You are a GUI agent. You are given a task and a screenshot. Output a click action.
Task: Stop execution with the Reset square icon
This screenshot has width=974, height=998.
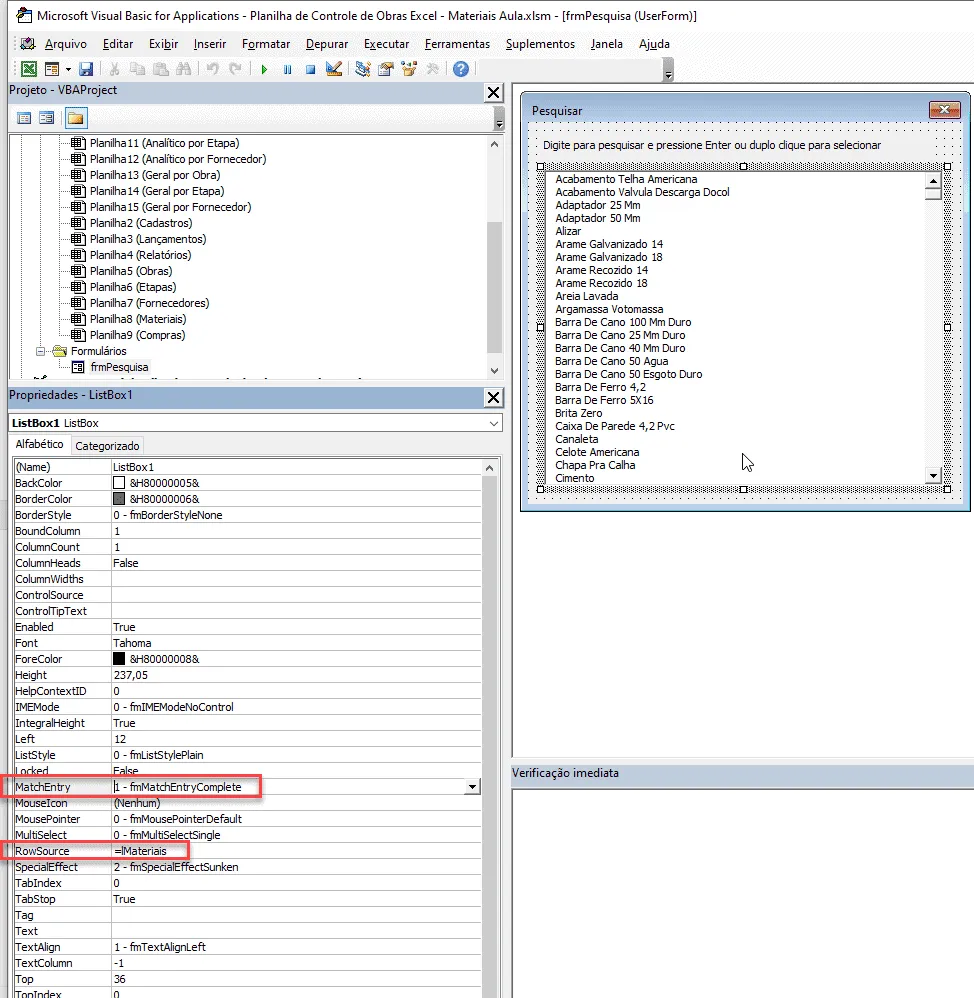coord(310,69)
